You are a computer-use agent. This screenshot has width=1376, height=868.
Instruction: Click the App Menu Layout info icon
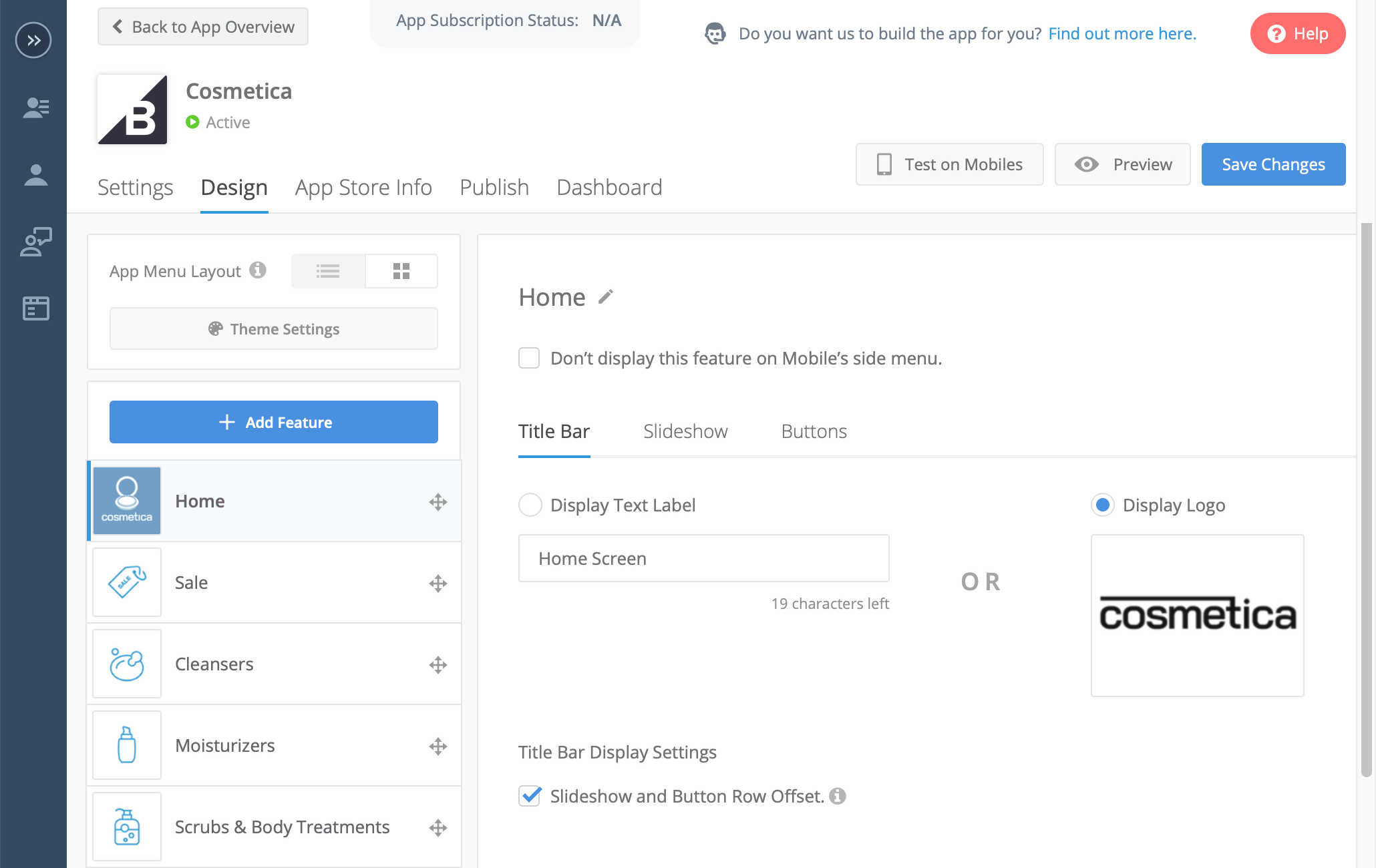pos(258,270)
